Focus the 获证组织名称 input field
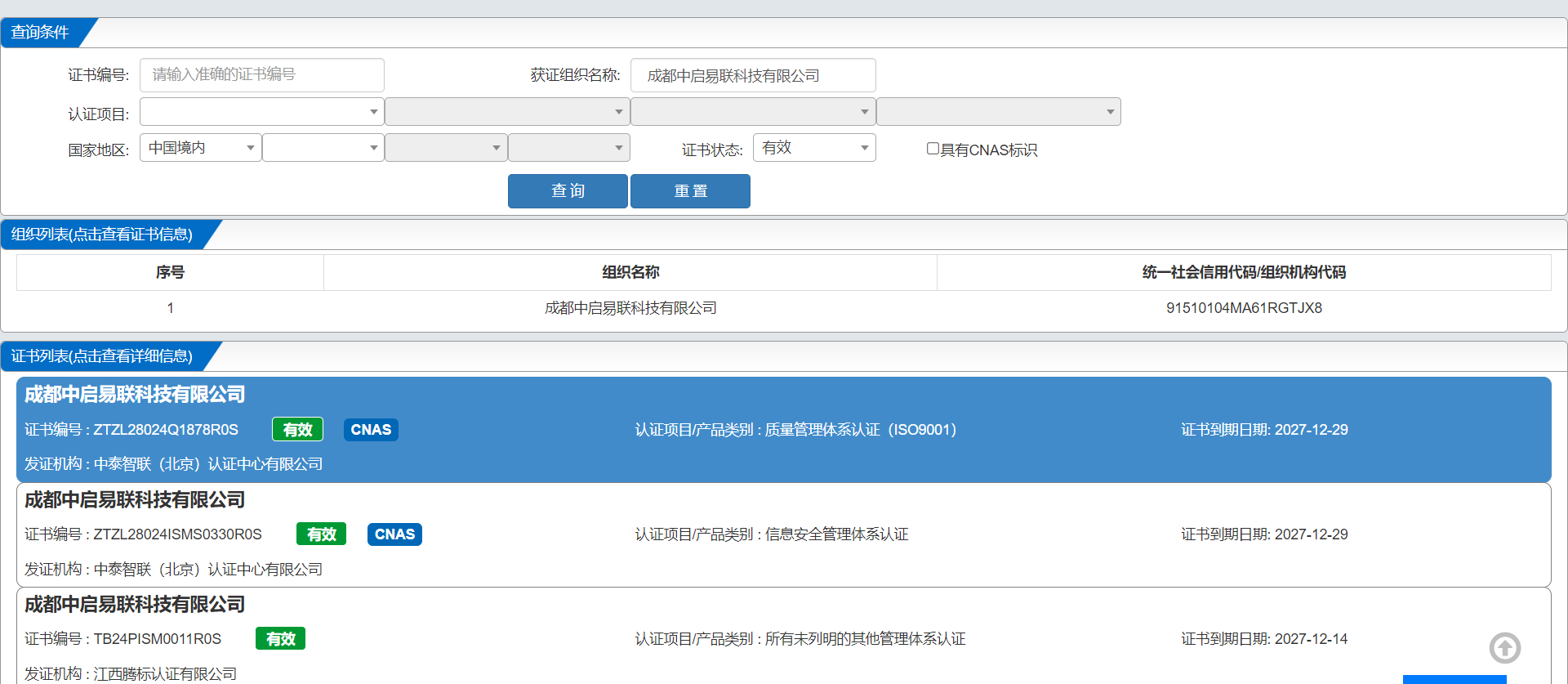The width and height of the screenshot is (1568, 684). pyautogui.click(x=753, y=75)
